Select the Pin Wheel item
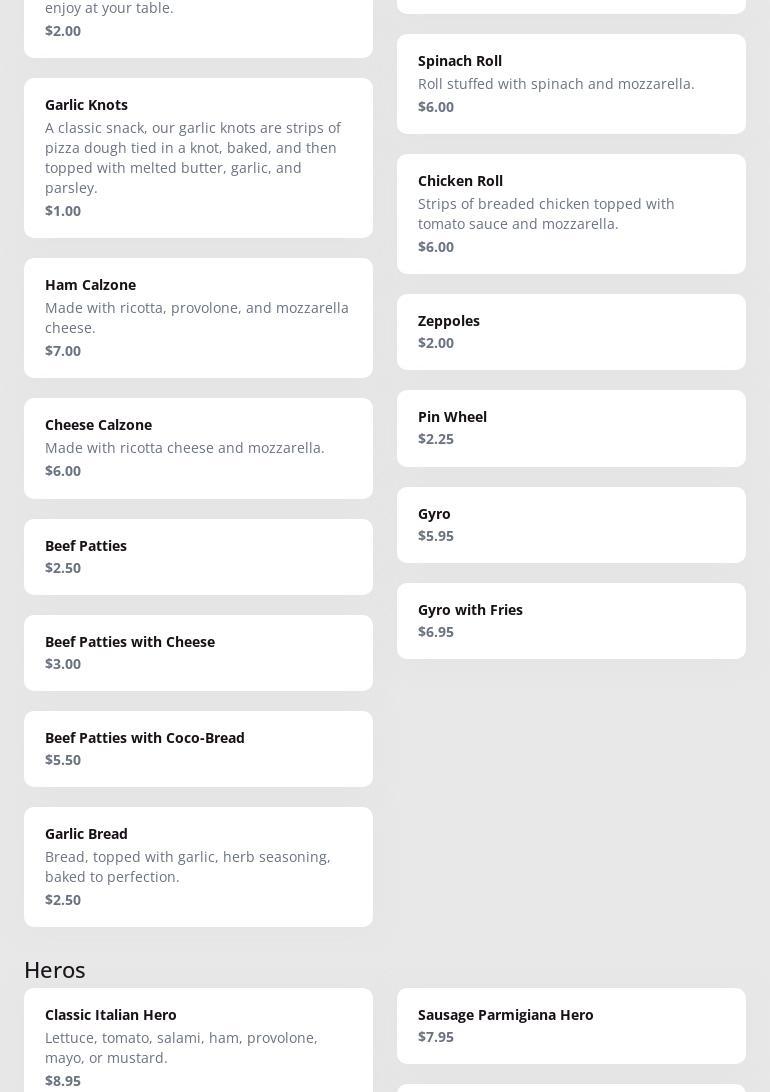 click(571, 427)
